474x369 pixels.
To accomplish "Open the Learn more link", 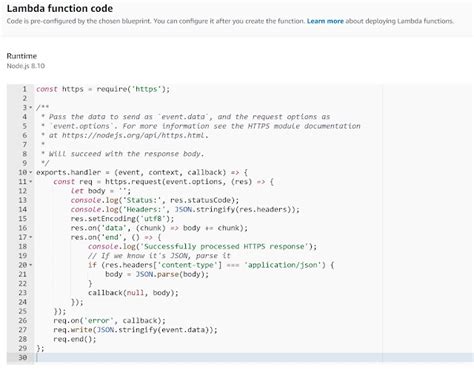I will [325, 21].
